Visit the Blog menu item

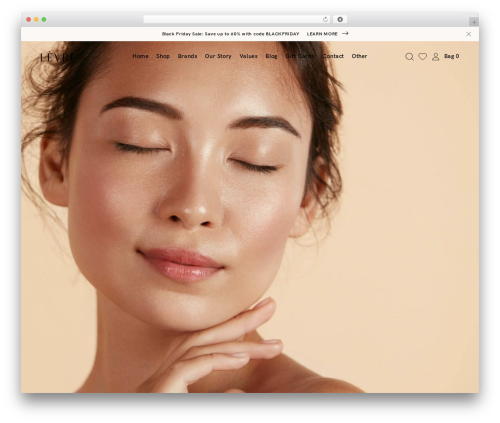pyautogui.click(x=271, y=56)
